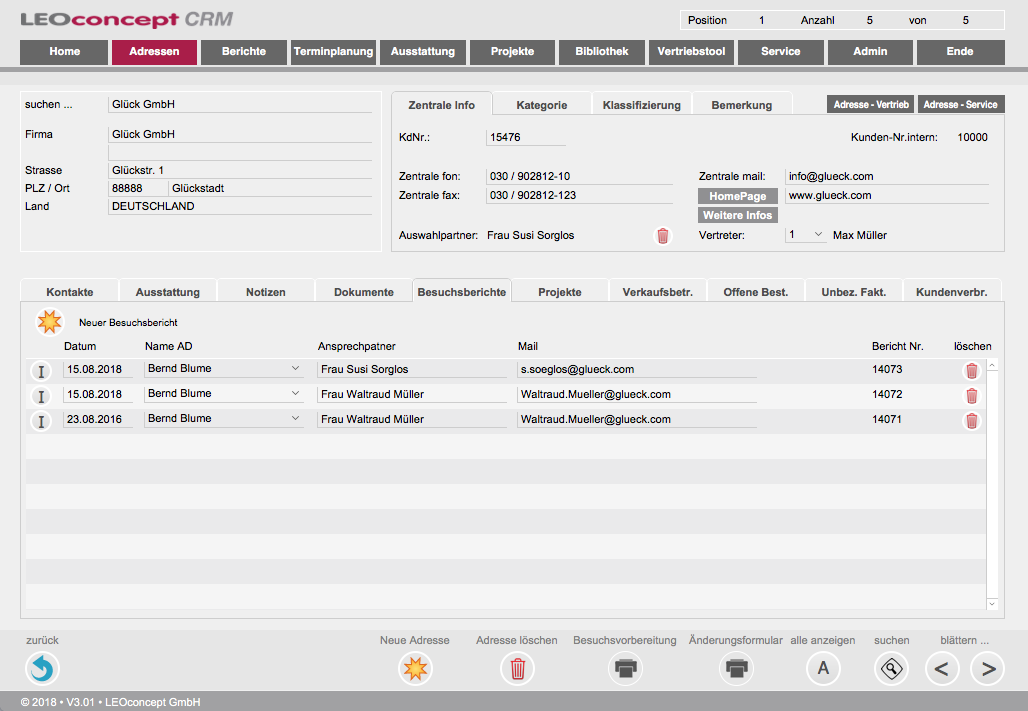
Task: Click the Weitere Infos button
Action: pyautogui.click(x=738, y=215)
